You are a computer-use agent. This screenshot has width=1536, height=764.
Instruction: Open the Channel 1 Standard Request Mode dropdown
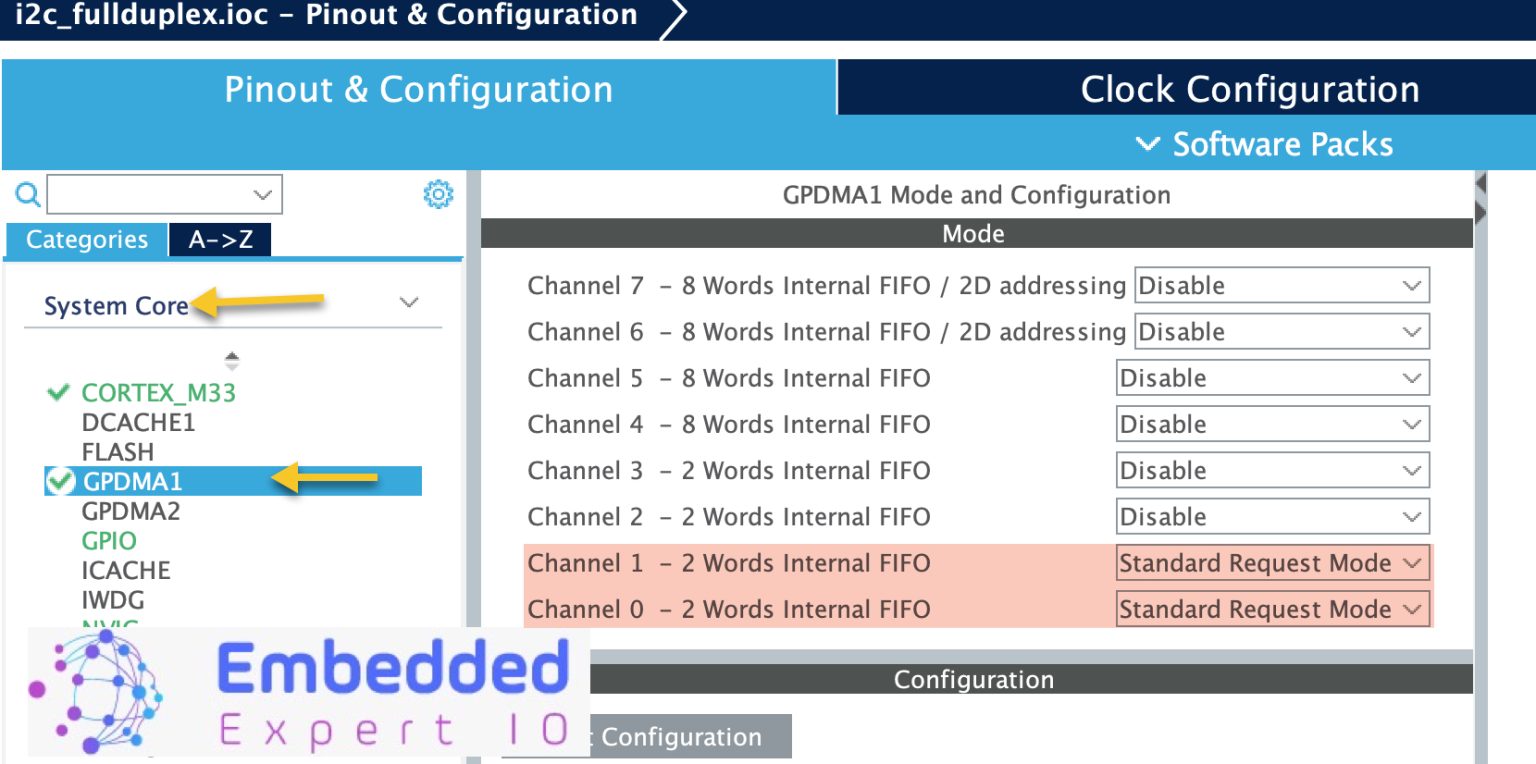[x=1272, y=563]
